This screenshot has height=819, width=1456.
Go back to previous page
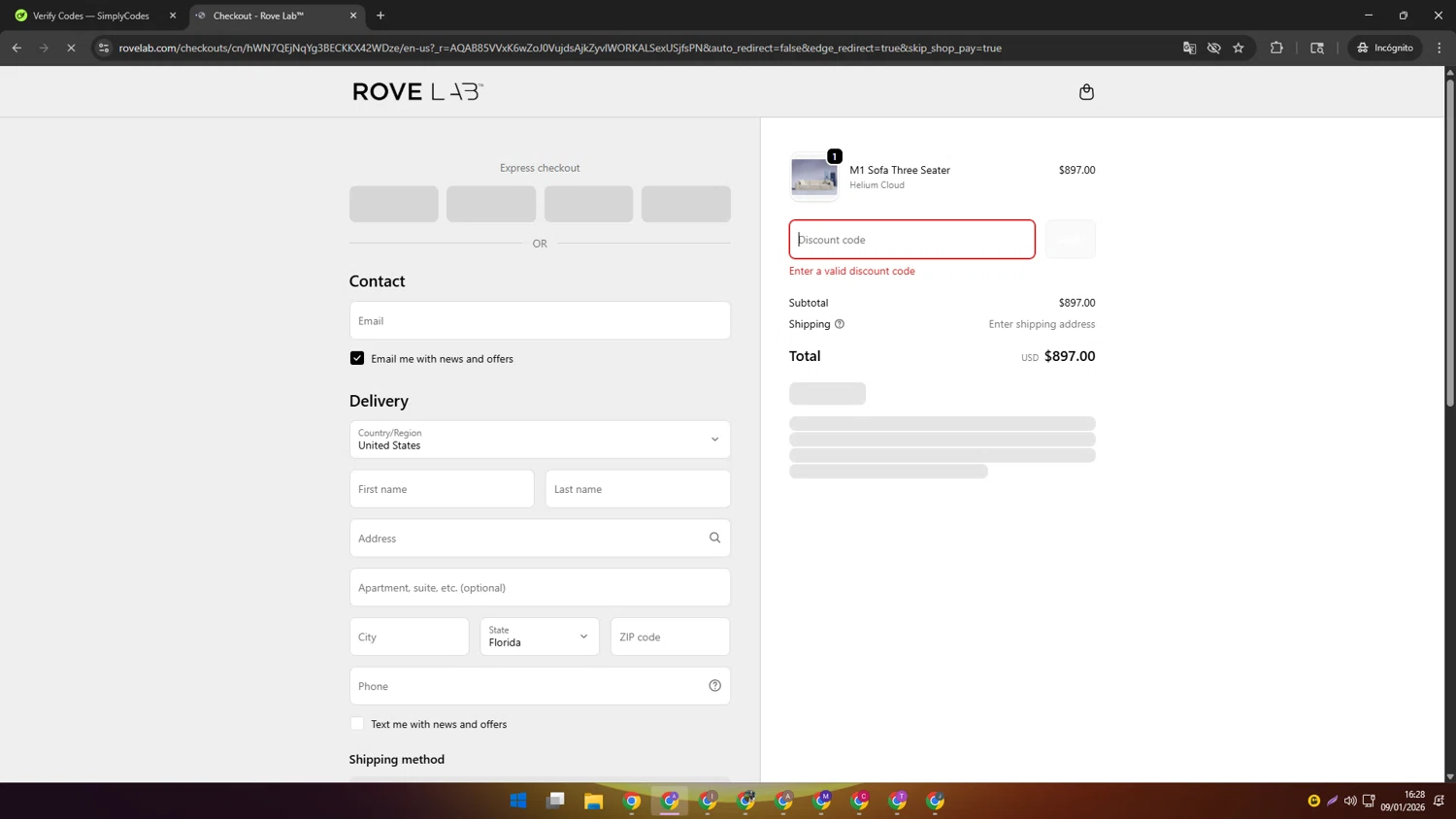[x=17, y=48]
